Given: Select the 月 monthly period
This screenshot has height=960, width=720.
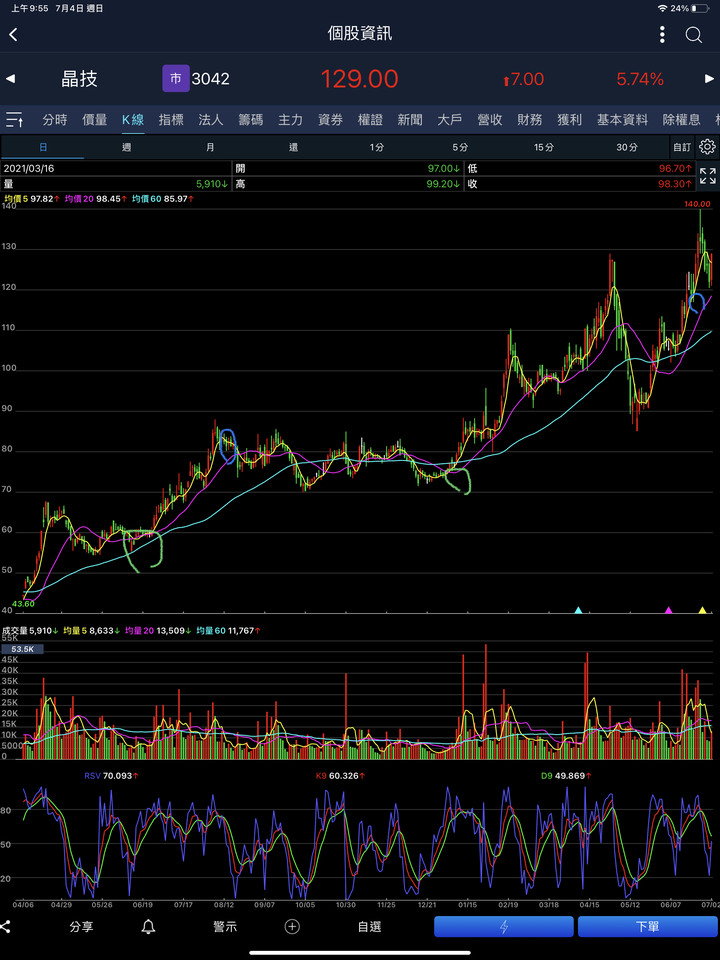Looking at the screenshot, I should pos(210,147).
